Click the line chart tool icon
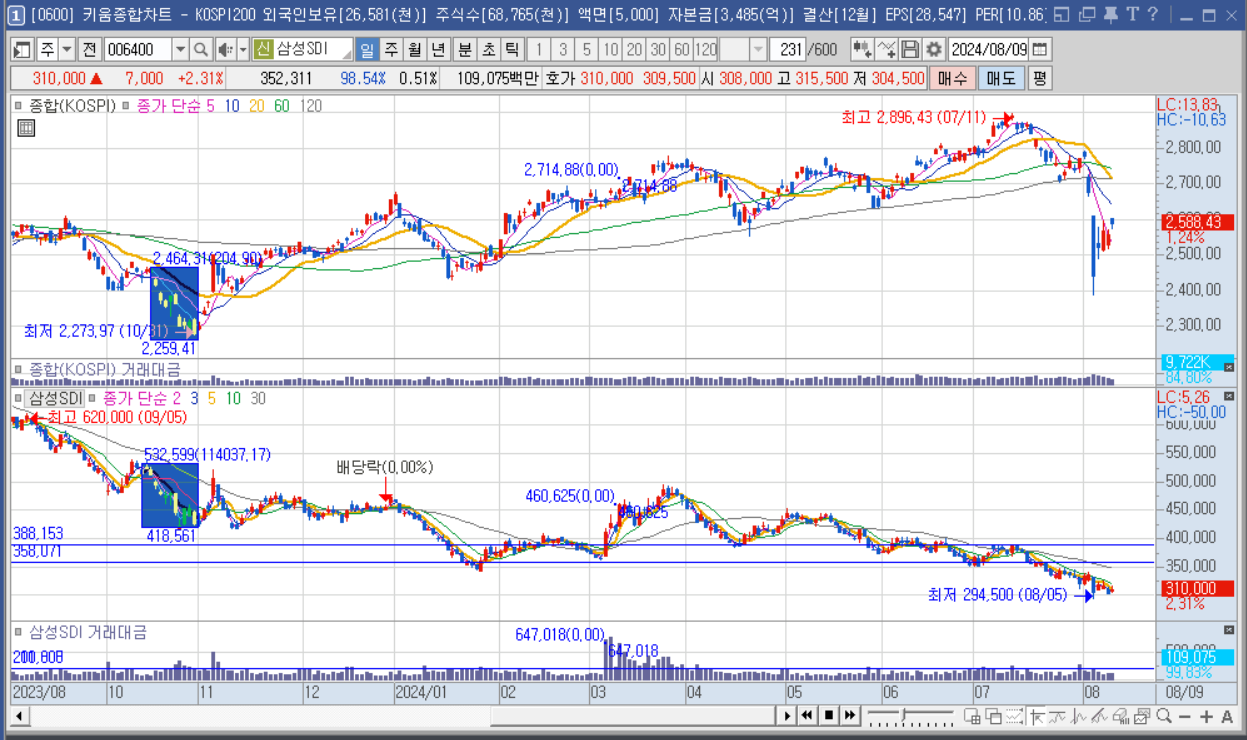Screen dimensions: 1247x740 [886, 50]
